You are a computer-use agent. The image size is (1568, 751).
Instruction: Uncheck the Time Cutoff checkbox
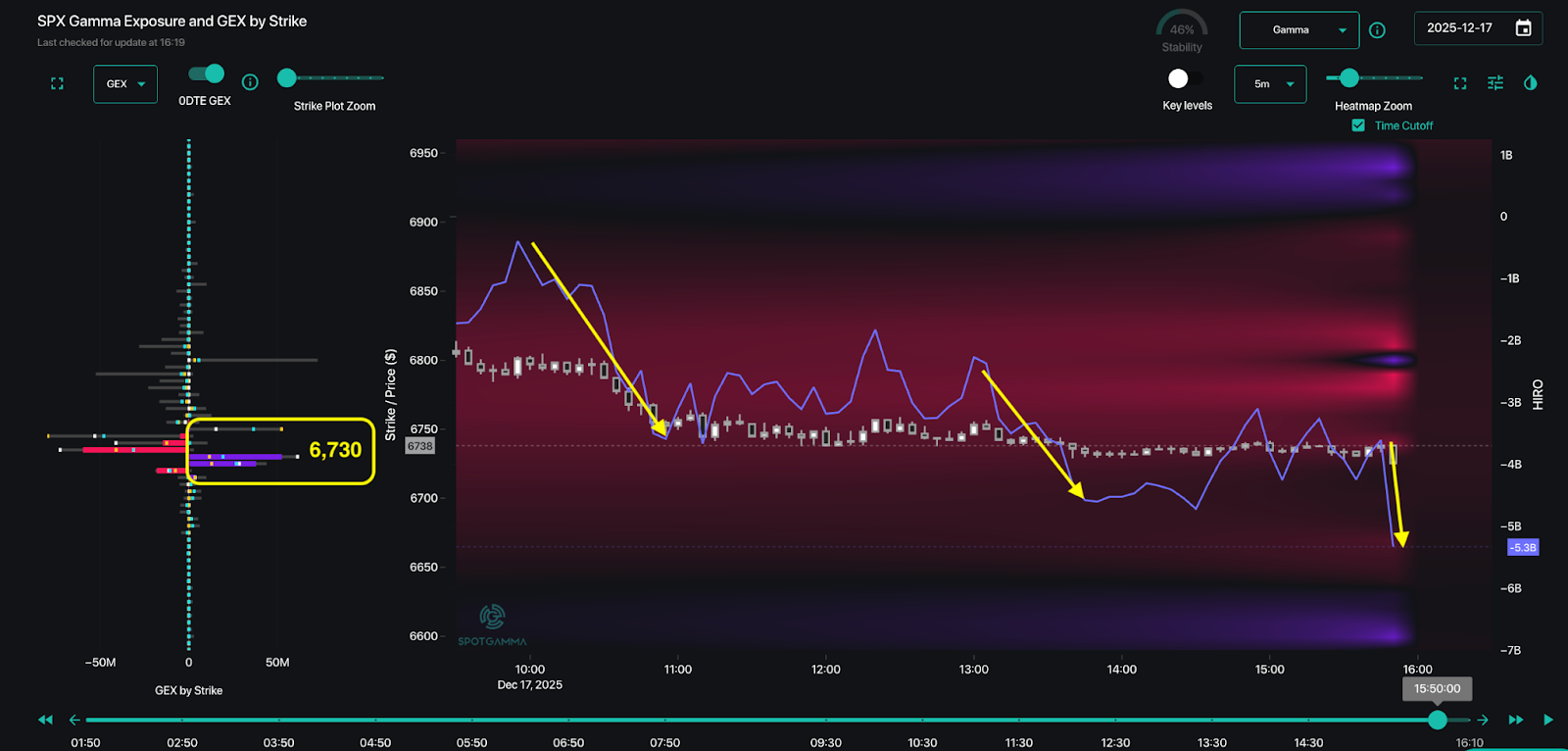click(x=1358, y=125)
